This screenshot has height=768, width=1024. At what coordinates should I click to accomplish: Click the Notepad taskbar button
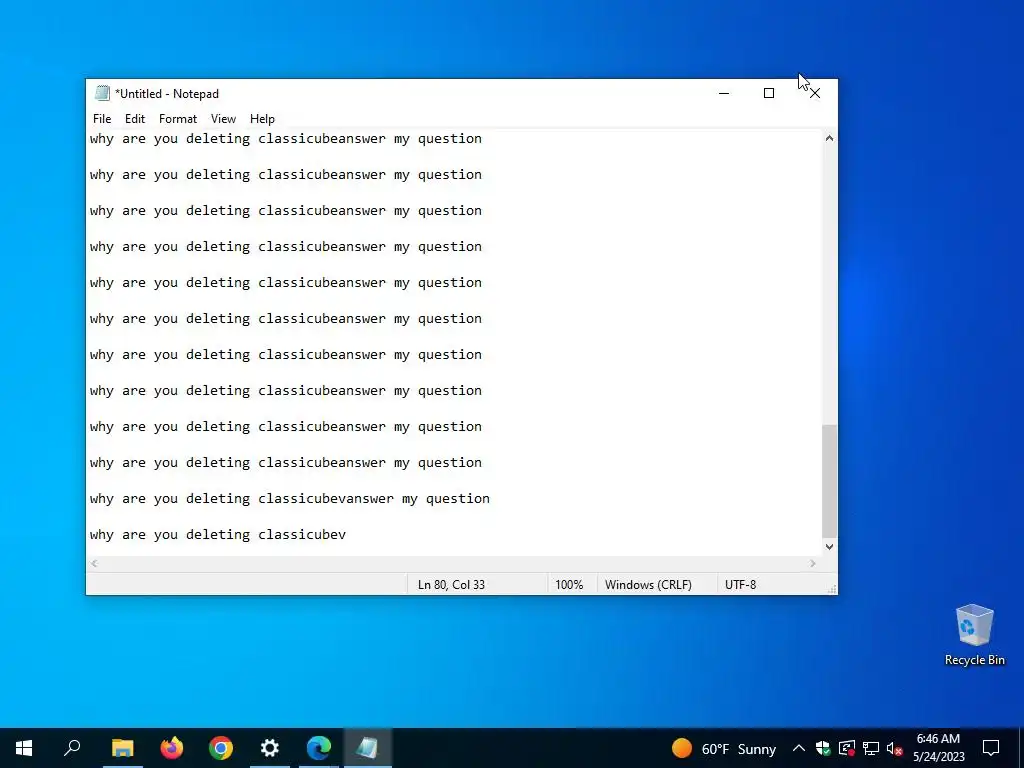(367, 748)
